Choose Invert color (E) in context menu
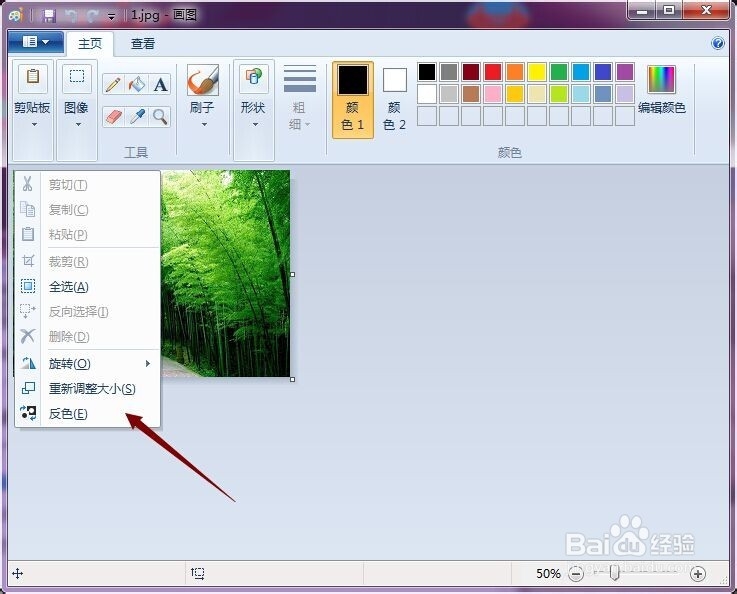The width and height of the screenshot is (737, 594). (88, 414)
